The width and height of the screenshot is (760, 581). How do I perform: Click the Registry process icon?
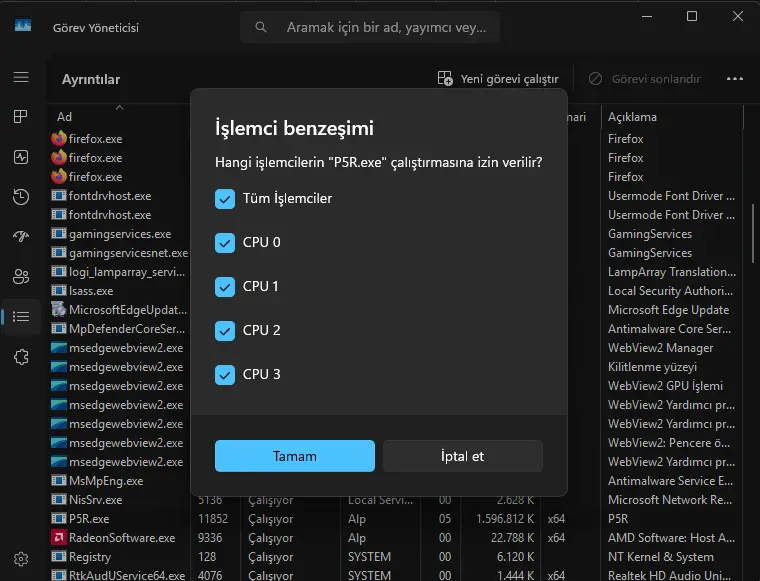(x=59, y=556)
